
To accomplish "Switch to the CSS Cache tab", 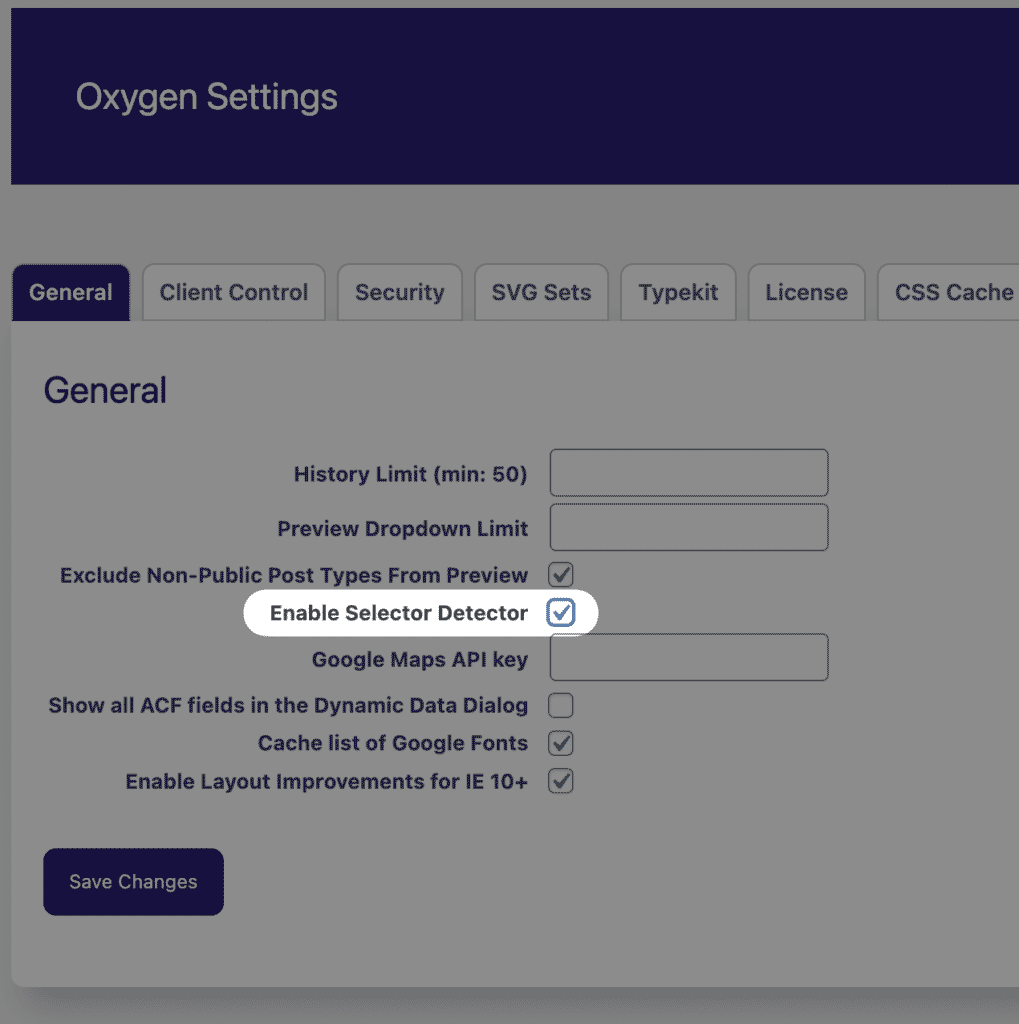I will click(948, 293).
